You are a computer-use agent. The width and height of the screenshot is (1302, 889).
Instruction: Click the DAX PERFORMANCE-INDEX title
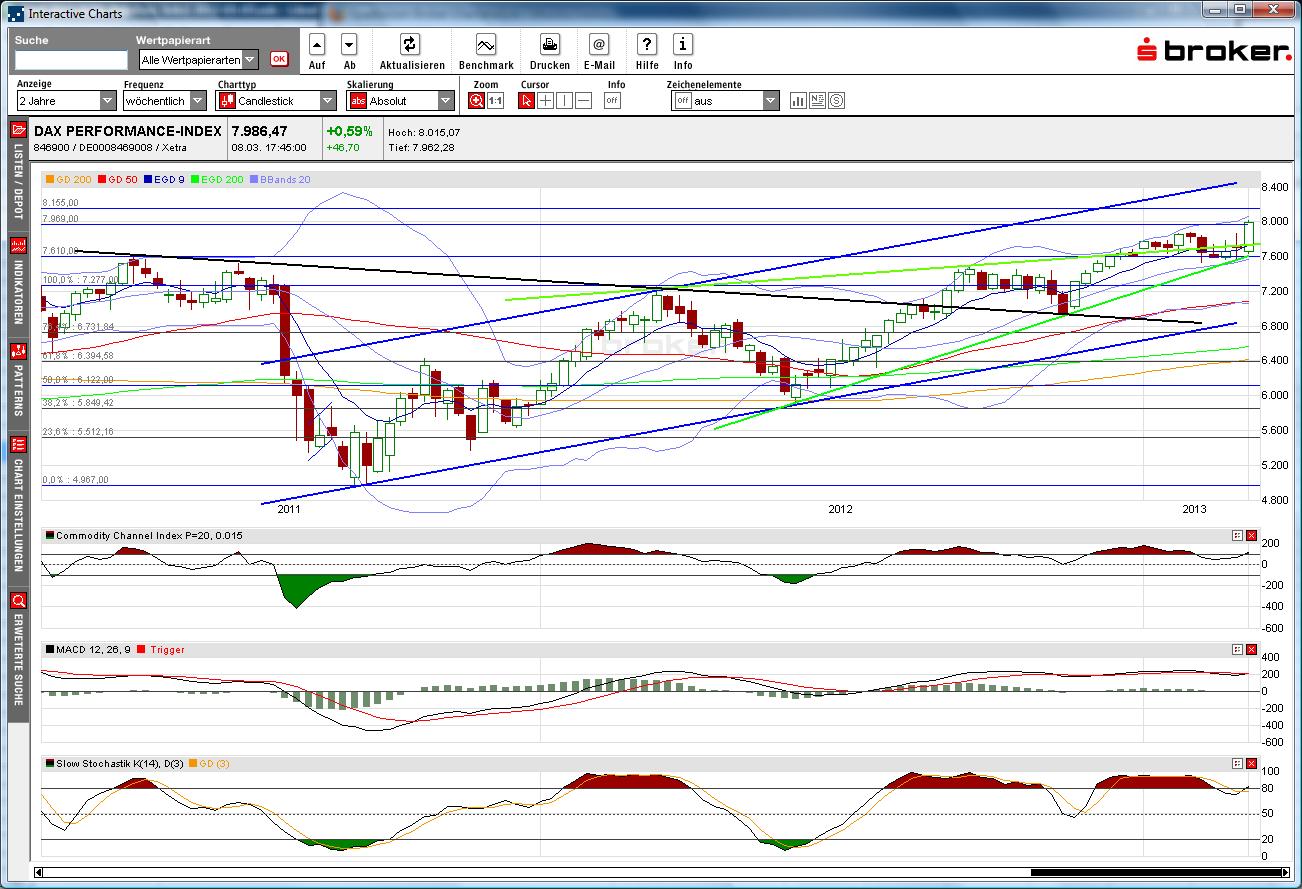[x=127, y=131]
